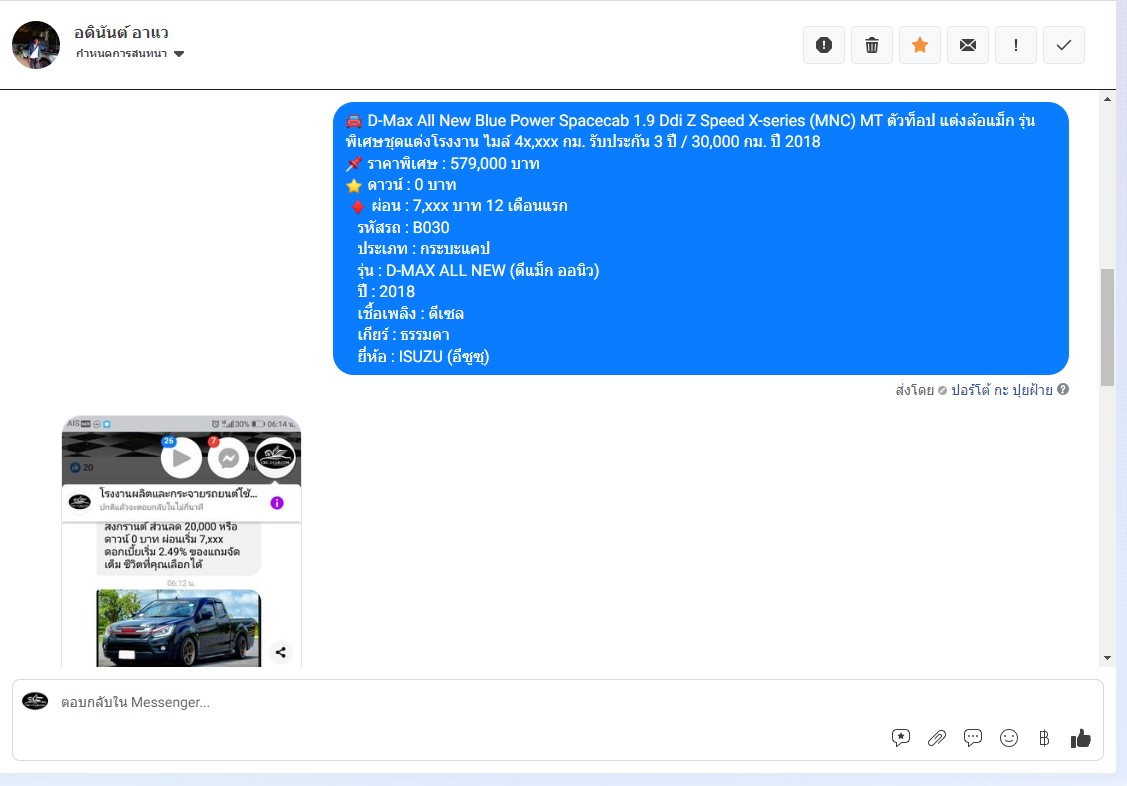
Task: Click the price text 579,000 บาท
Action: 494,164
